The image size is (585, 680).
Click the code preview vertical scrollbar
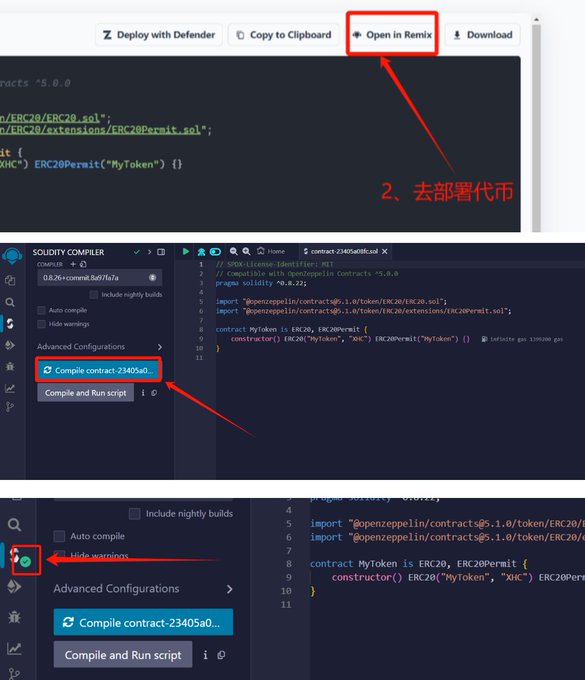coord(536,124)
